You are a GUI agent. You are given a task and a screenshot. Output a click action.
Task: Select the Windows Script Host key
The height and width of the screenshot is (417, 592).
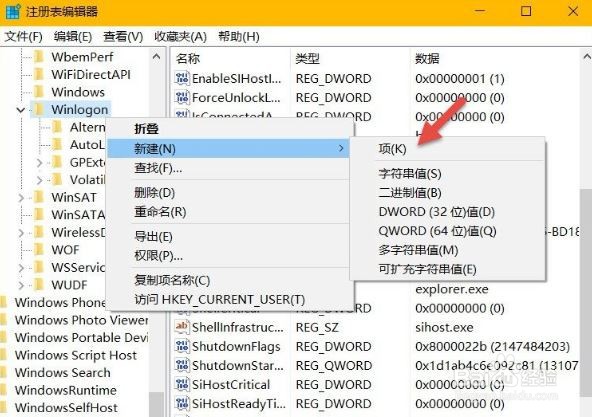pyautogui.click(x=76, y=355)
